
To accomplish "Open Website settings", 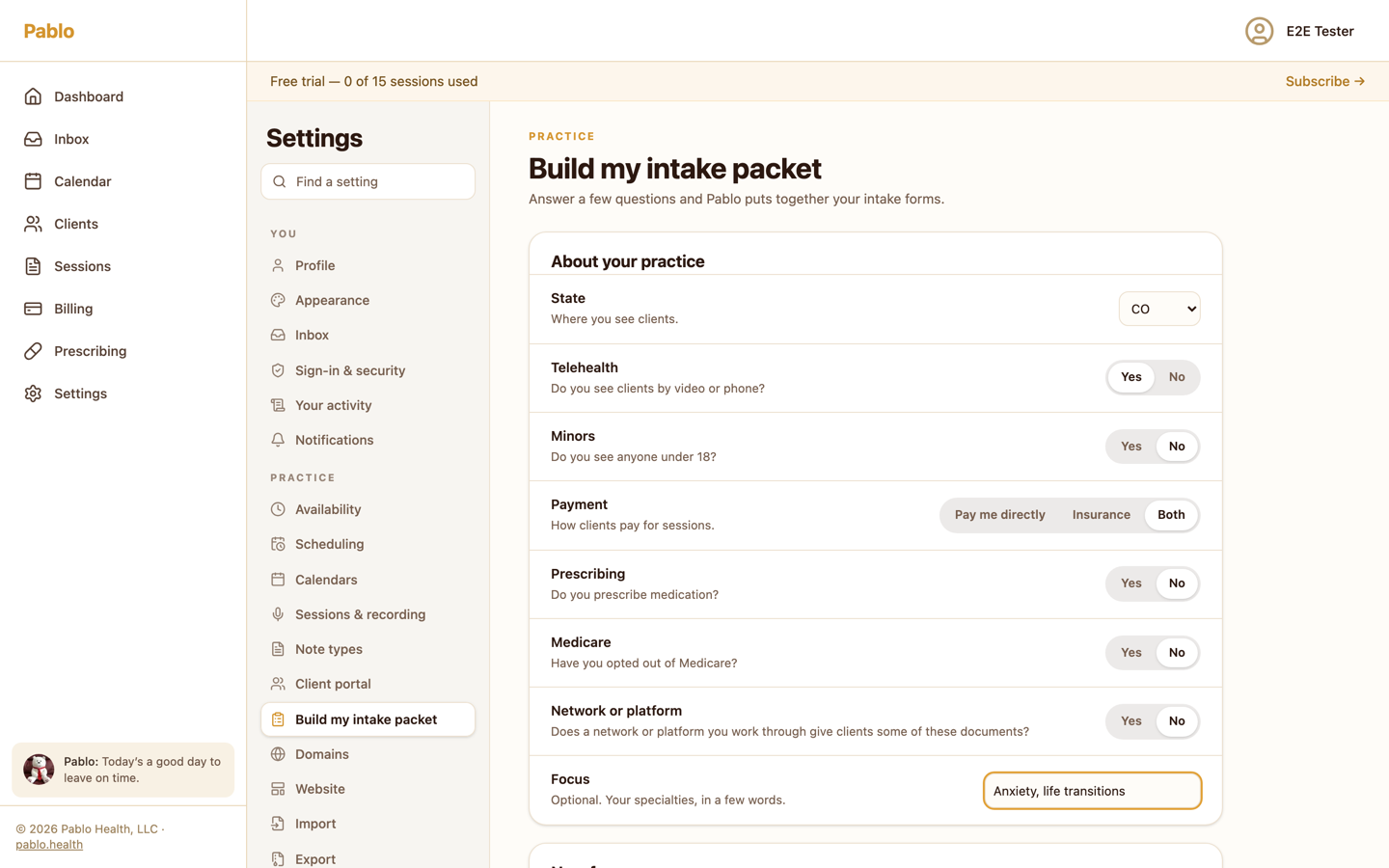I will click(x=368, y=789).
